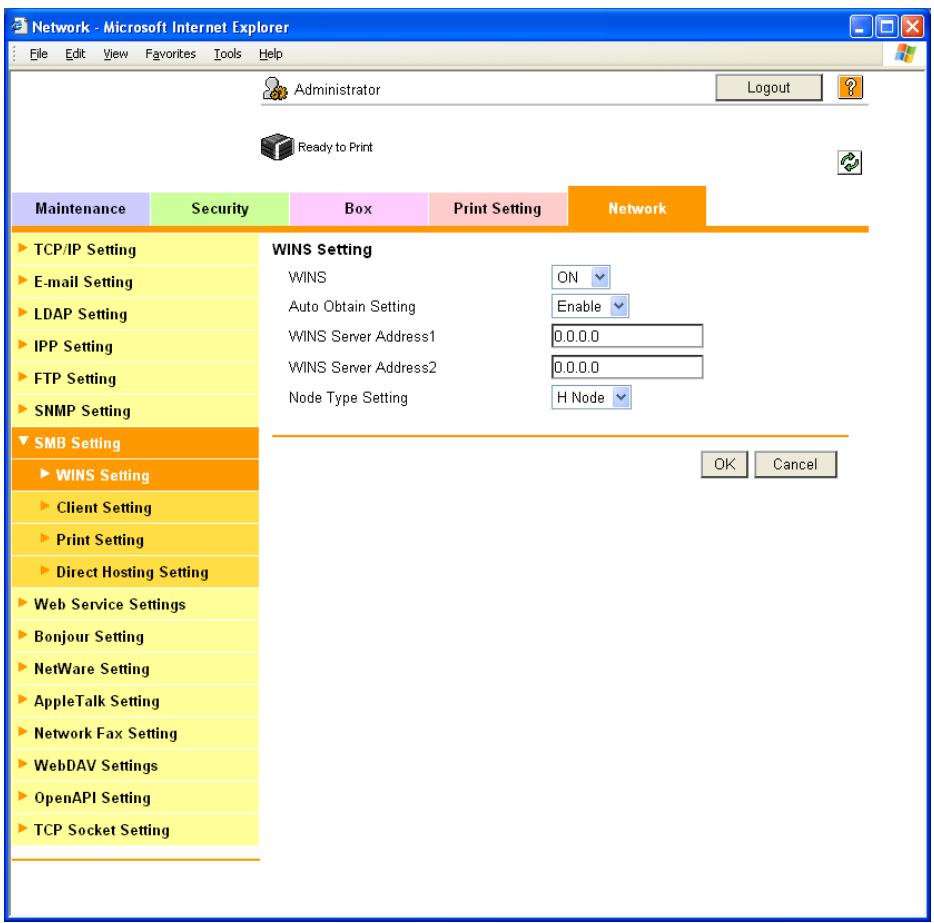The image size is (934, 923).
Task: Select WINS Setting submenu item
Action: coord(135,475)
